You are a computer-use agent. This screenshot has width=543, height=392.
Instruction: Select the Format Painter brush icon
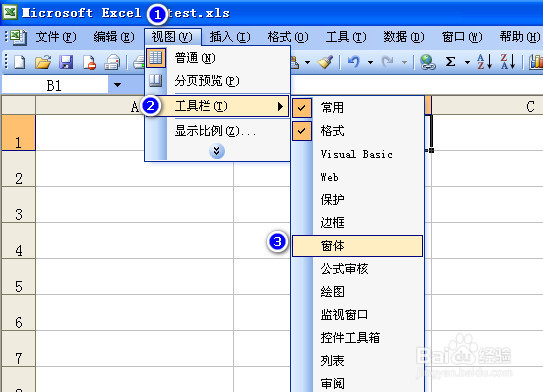325,62
